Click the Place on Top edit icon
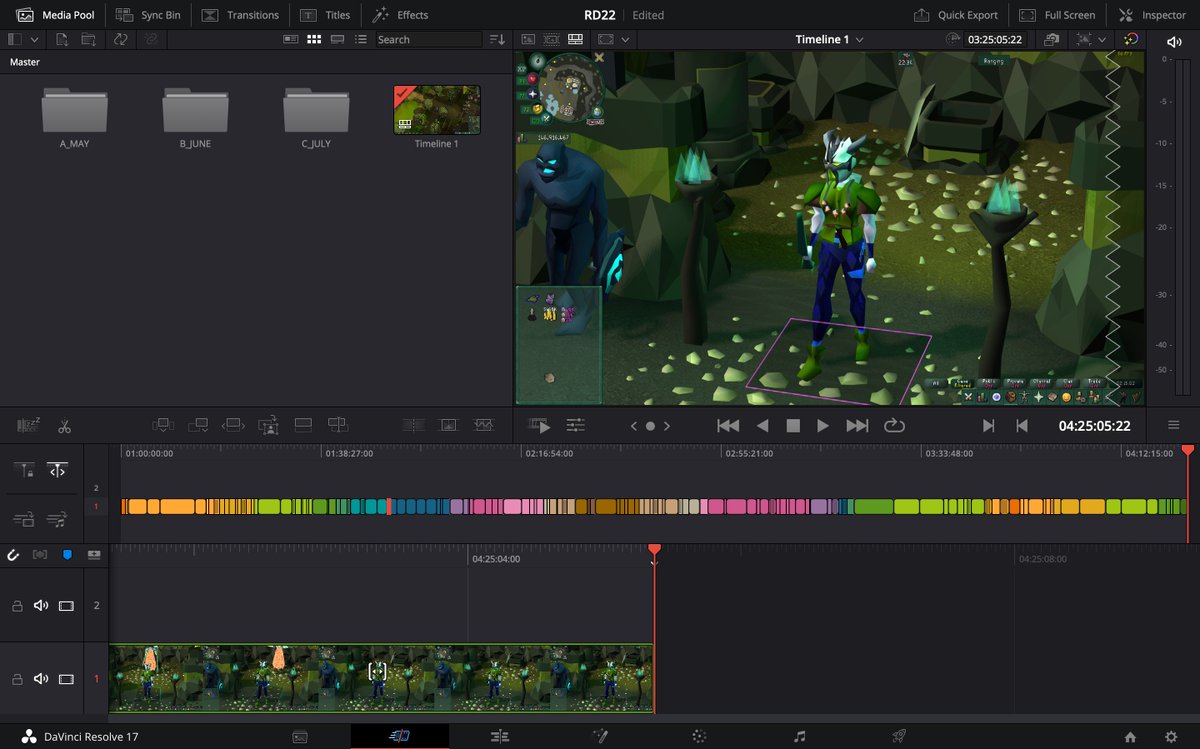 point(303,425)
